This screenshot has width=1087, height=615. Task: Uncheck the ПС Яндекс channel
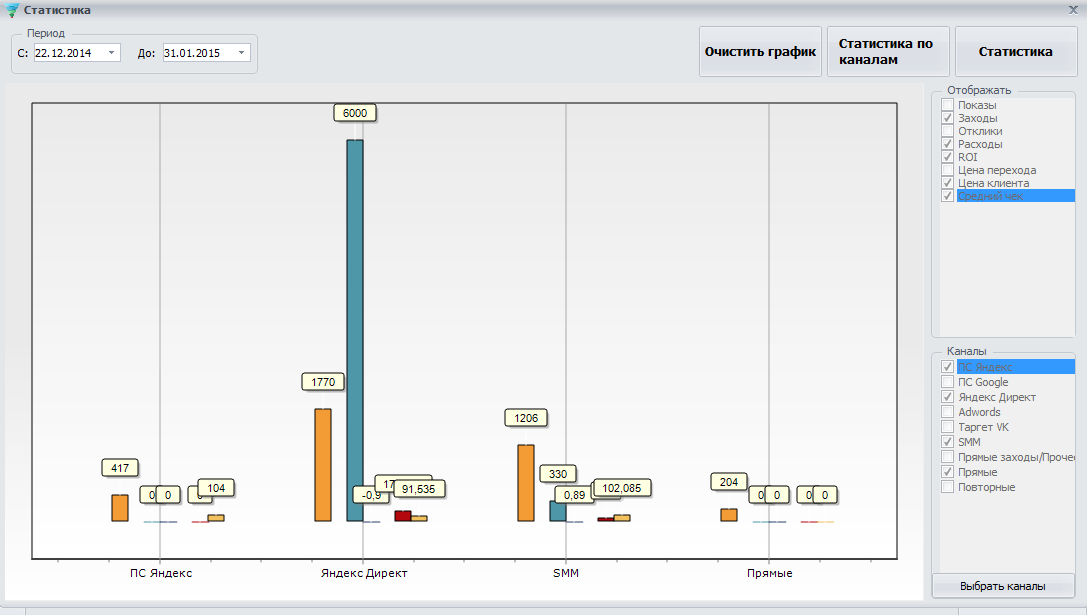point(948,367)
